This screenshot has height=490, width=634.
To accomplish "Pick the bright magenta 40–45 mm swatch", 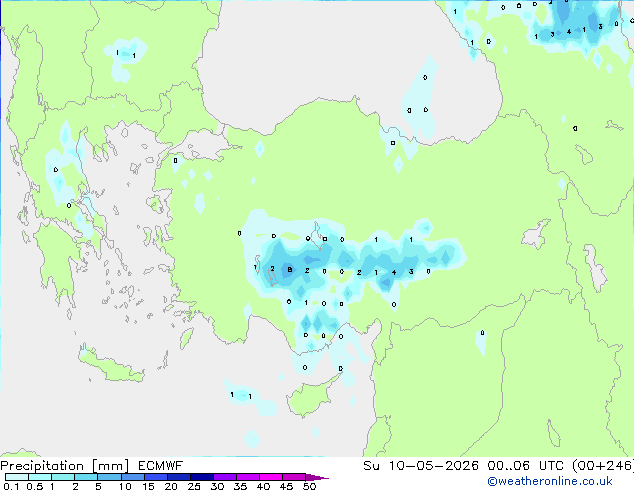I will (x=271, y=477).
